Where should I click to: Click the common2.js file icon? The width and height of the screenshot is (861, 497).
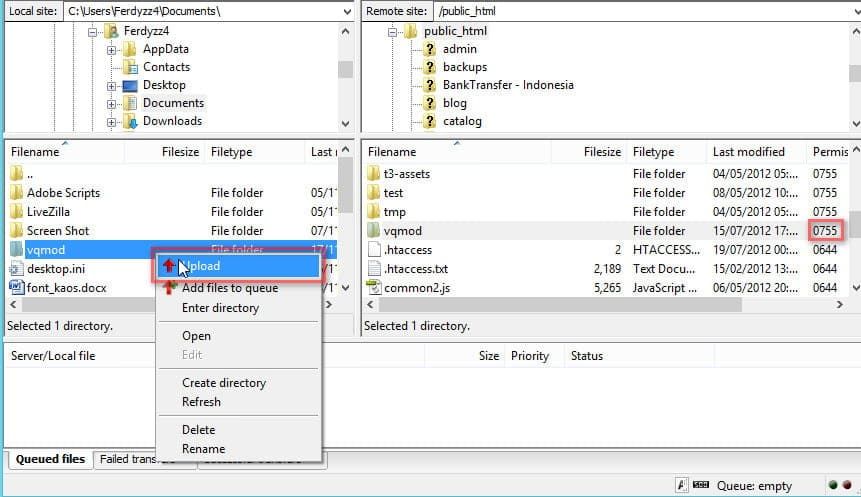(374, 288)
